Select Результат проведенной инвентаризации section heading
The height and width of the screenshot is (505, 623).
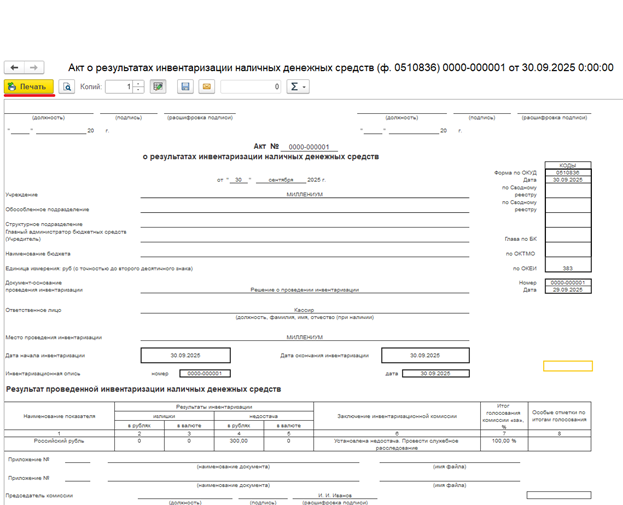[x=143, y=389]
